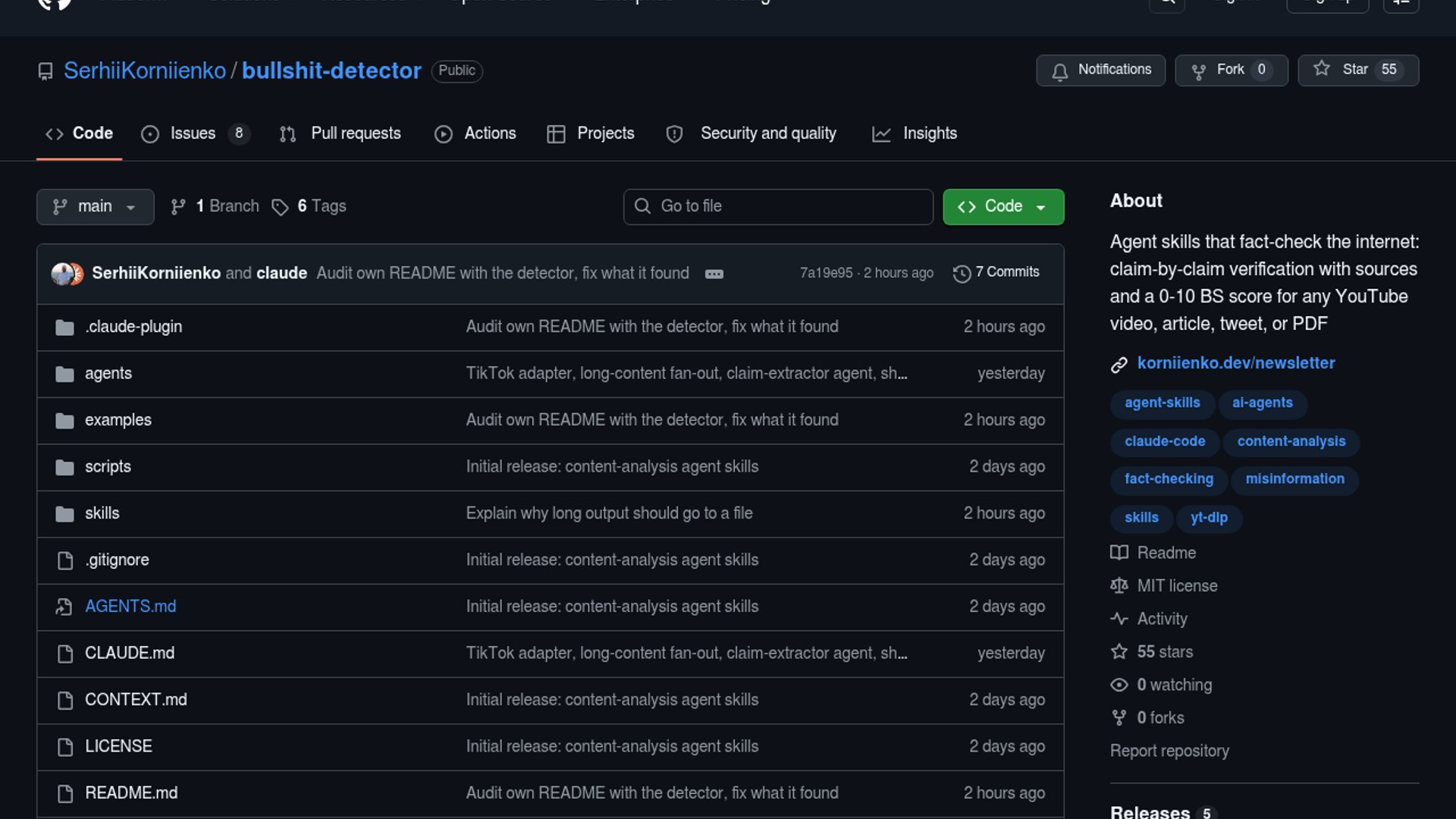Open the AGENTS.md file link
Viewport: 1456px width, 819px height.
[130, 606]
